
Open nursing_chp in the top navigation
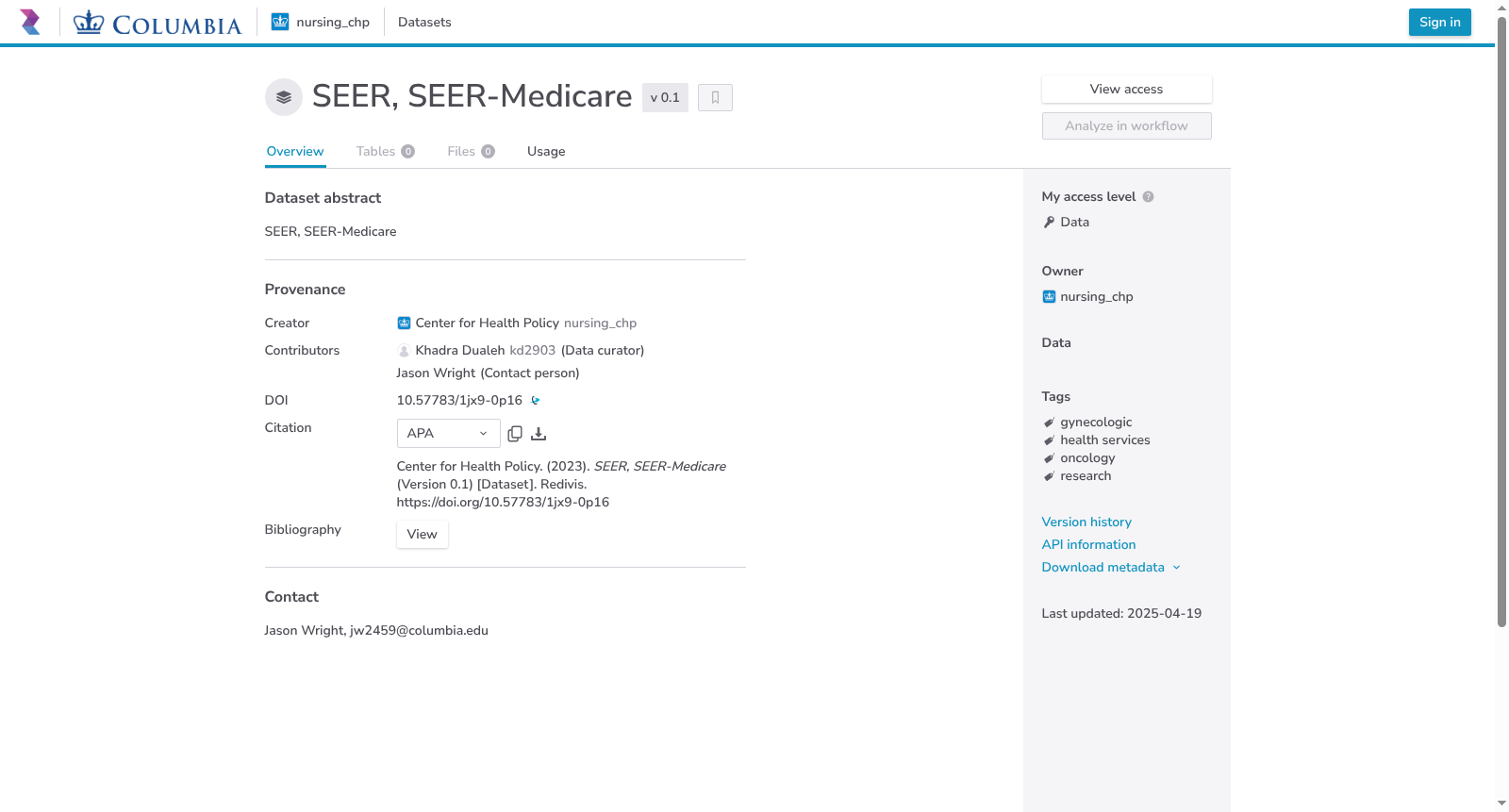coord(321,22)
